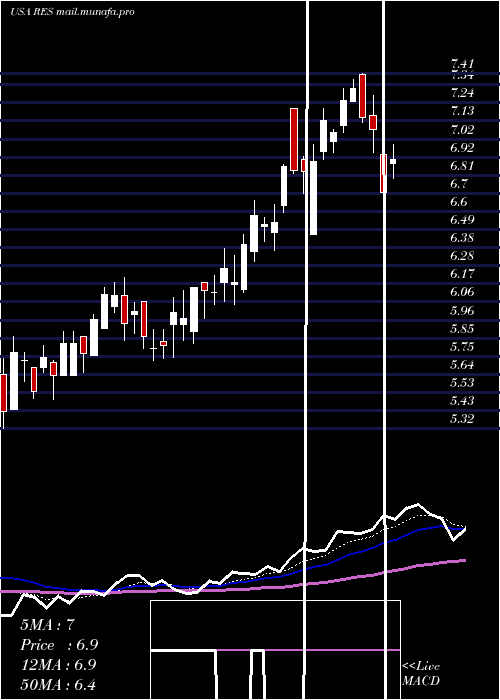The width and height of the screenshot is (500, 700).
Task: Click the 7.24 price axis label
Action: (x=462, y=93)
